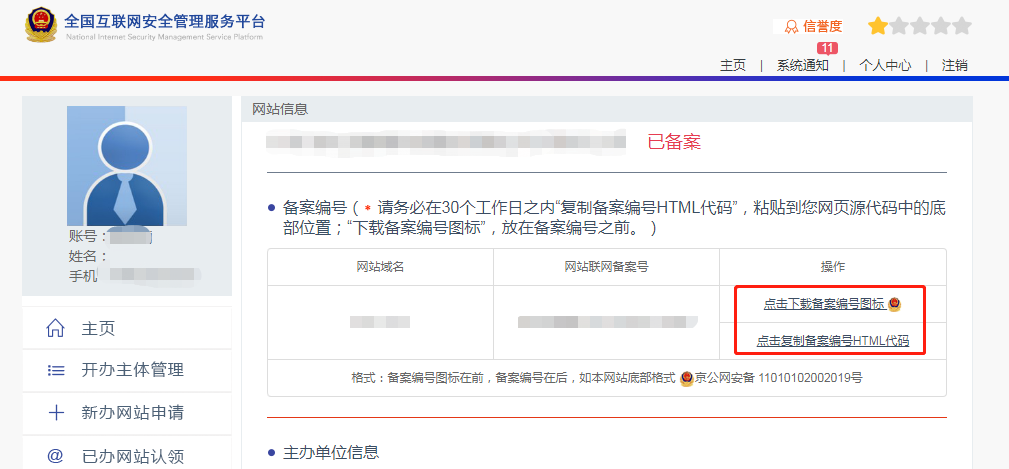The width and height of the screenshot is (1009, 469).
Task: Click the 网站信息 panel header
Action: coord(280,109)
